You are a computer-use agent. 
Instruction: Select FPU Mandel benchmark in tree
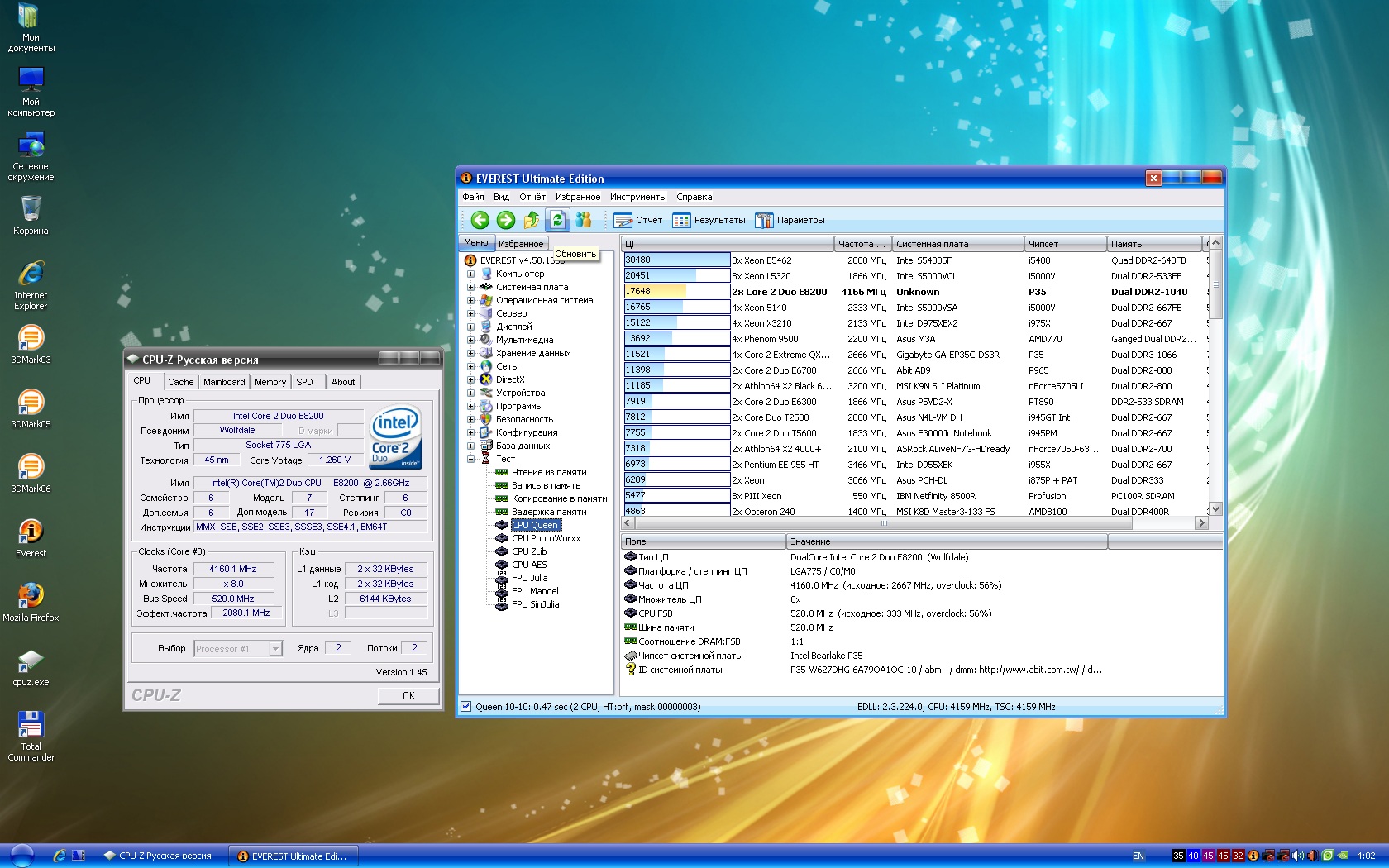535,591
